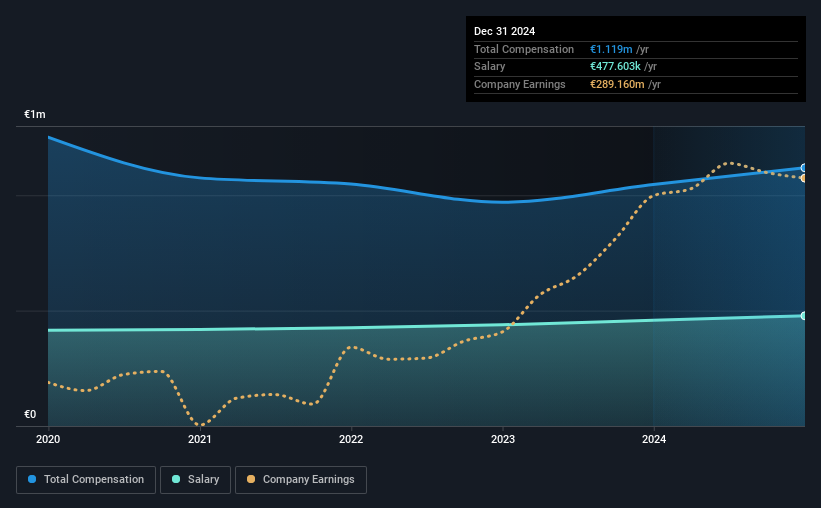Click the €1.119m total compensation value
The image size is (821, 508).
tap(611, 49)
